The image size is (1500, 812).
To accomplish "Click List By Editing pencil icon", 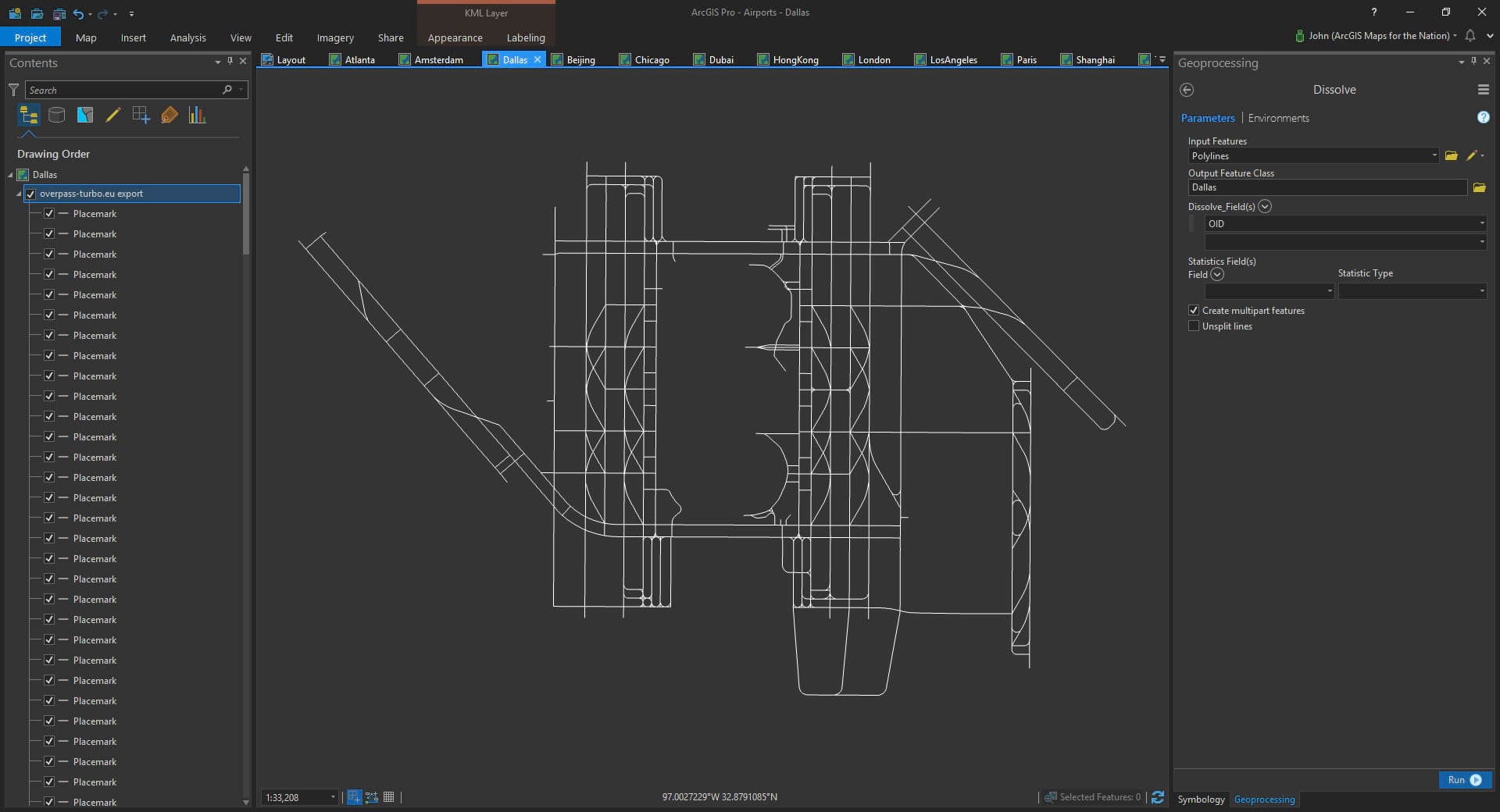I will (112, 116).
